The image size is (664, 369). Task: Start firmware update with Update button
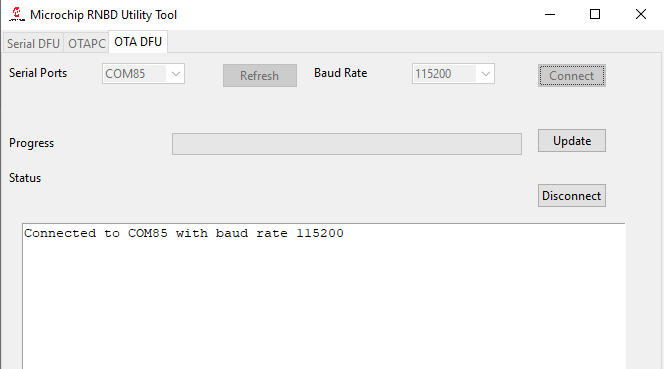pyautogui.click(x=572, y=141)
